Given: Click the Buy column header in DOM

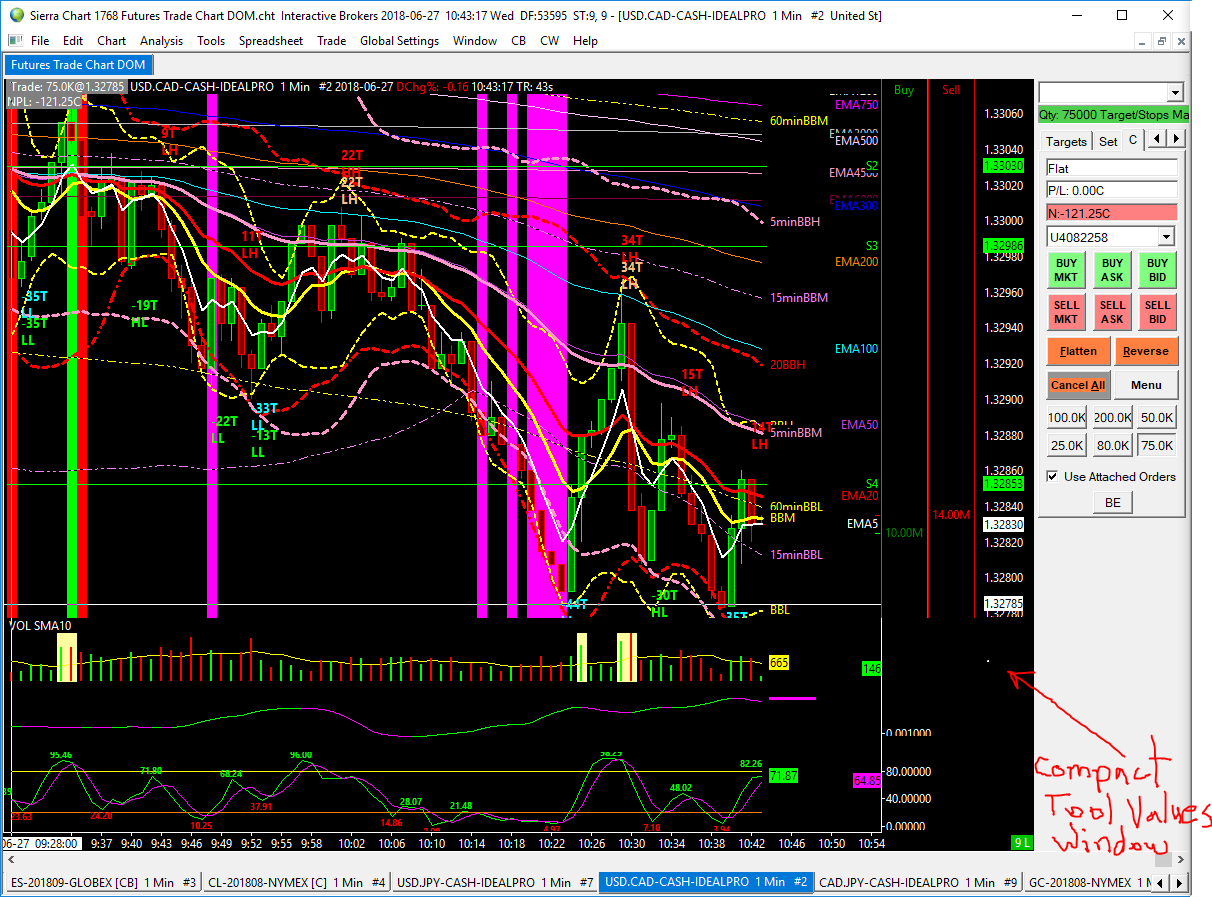Looking at the screenshot, I should (x=904, y=90).
